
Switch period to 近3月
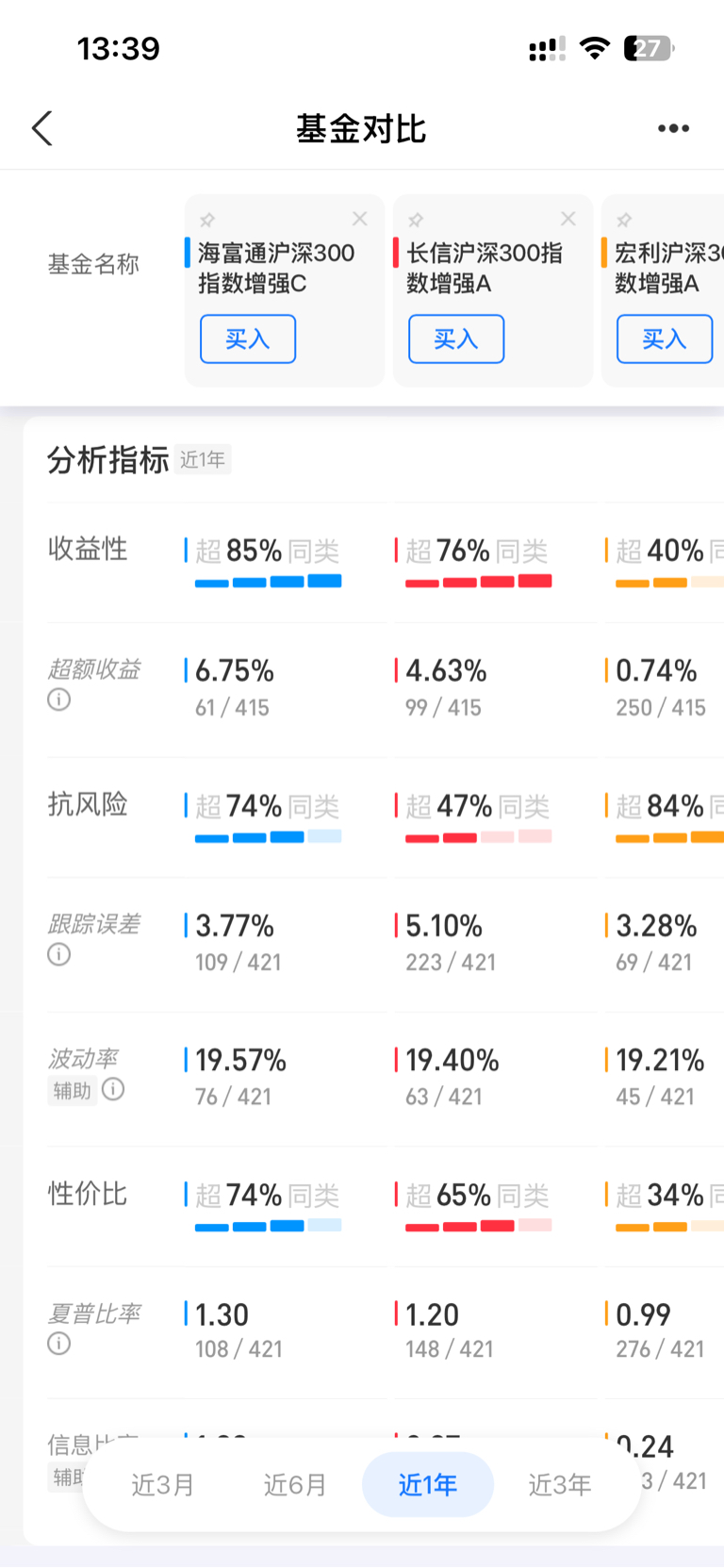(163, 1485)
